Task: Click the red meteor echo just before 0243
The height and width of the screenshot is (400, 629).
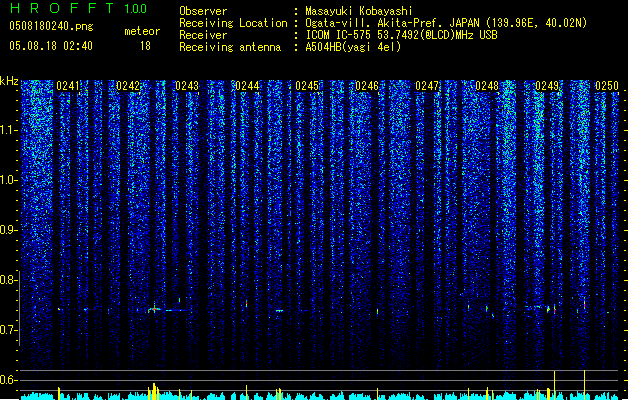Action: (x=154, y=309)
